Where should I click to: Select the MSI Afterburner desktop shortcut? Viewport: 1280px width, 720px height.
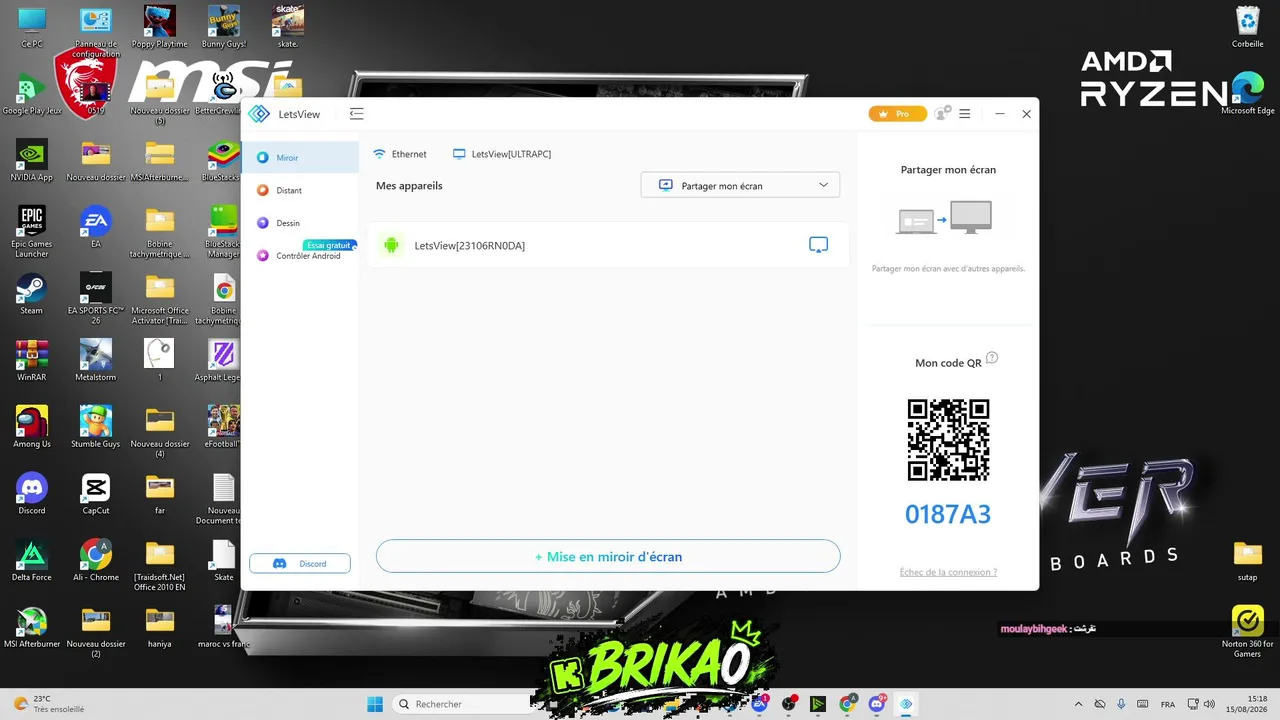(x=32, y=628)
